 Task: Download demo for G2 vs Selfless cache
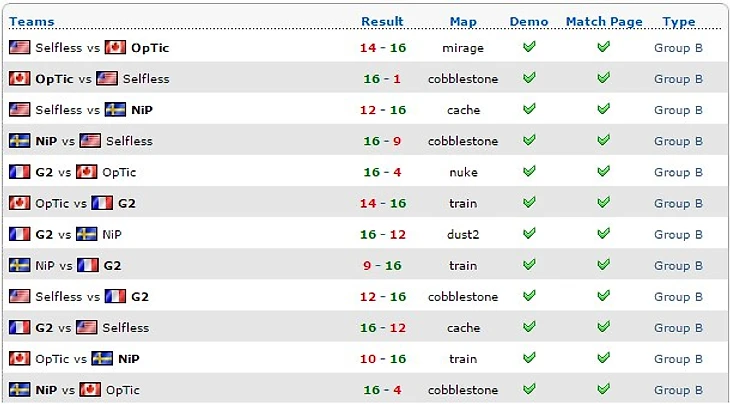tap(529, 326)
